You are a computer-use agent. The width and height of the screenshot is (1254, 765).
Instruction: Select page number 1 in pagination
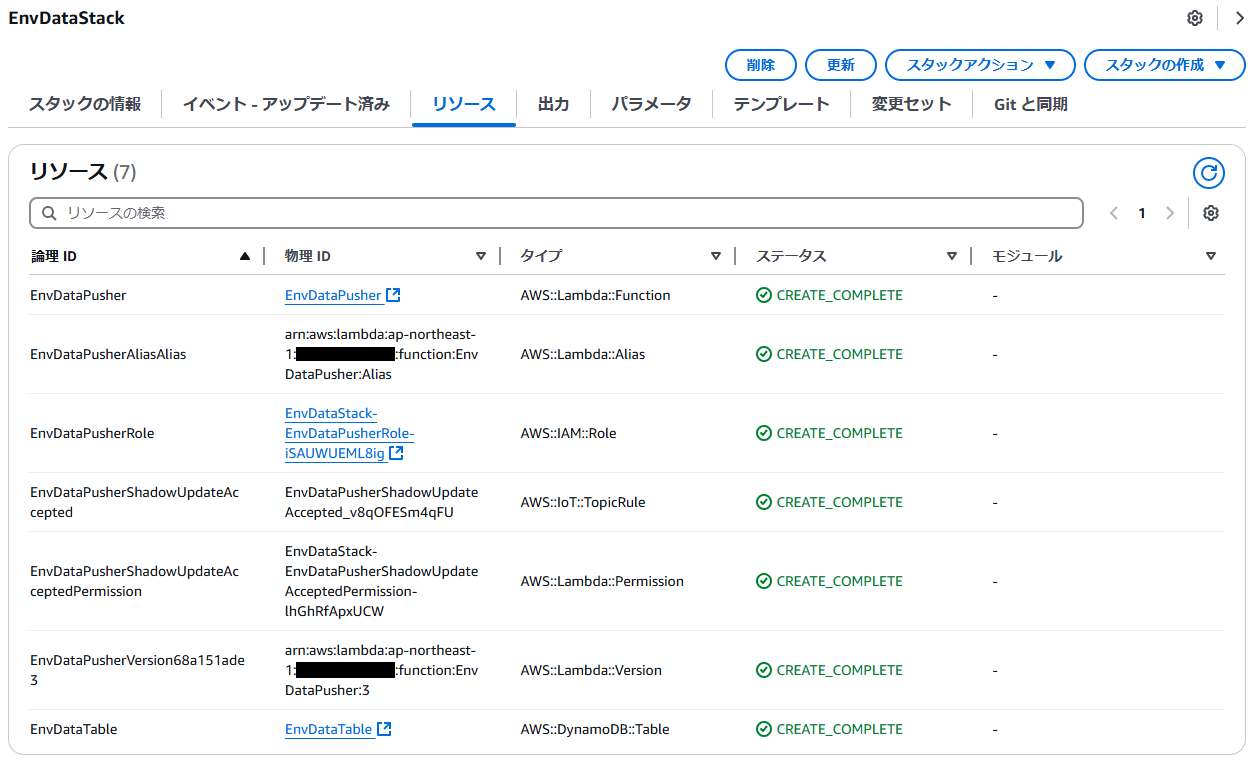tap(1142, 213)
